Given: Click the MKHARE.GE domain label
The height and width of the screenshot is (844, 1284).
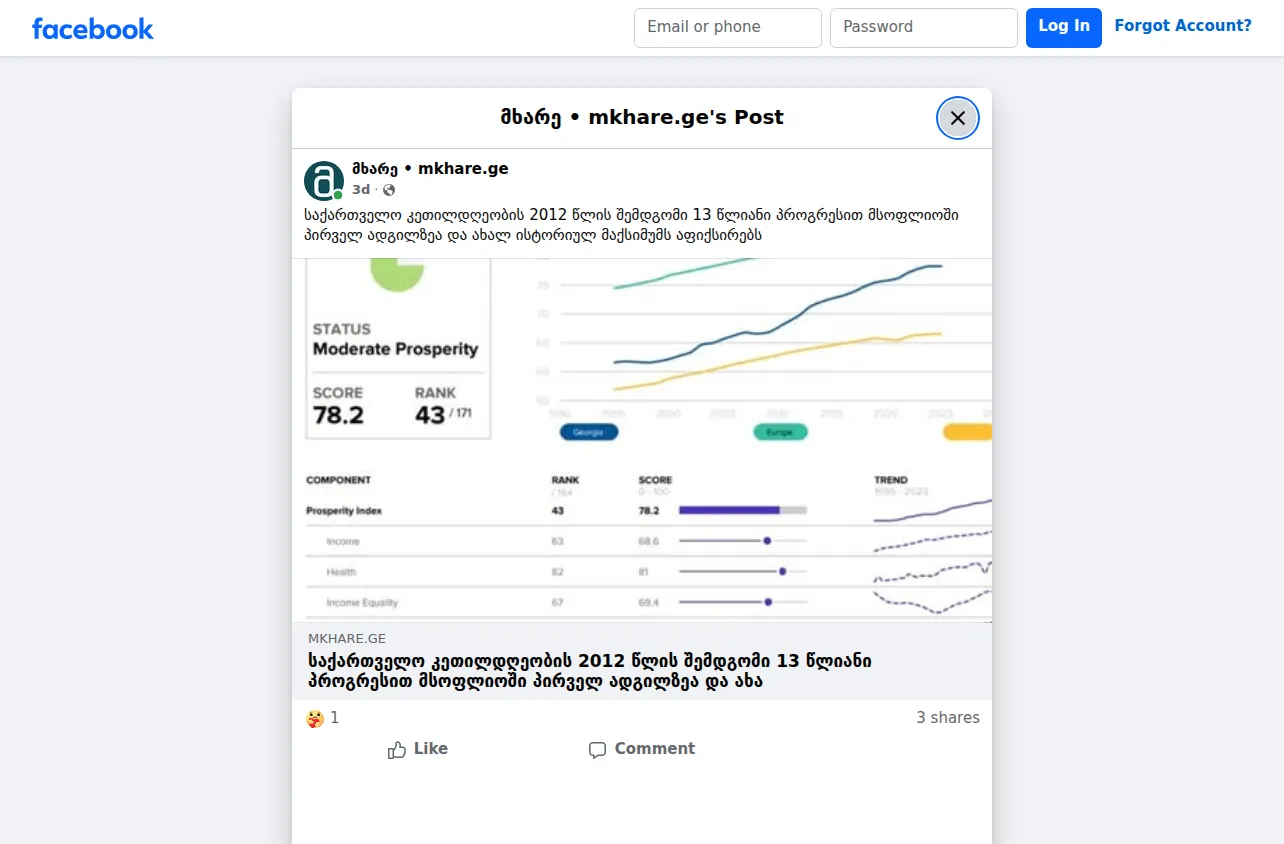Looking at the screenshot, I should pos(347,638).
